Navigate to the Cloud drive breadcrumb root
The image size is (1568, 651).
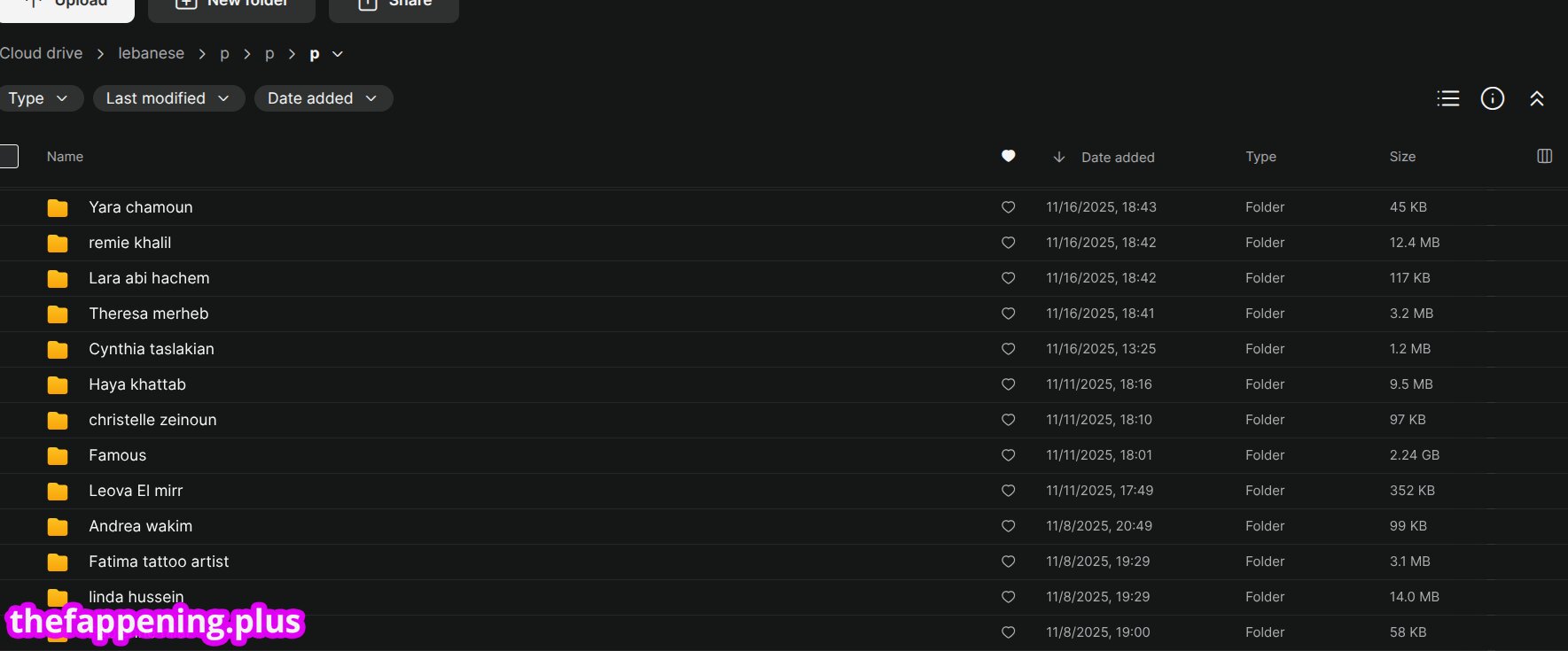pos(41,53)
